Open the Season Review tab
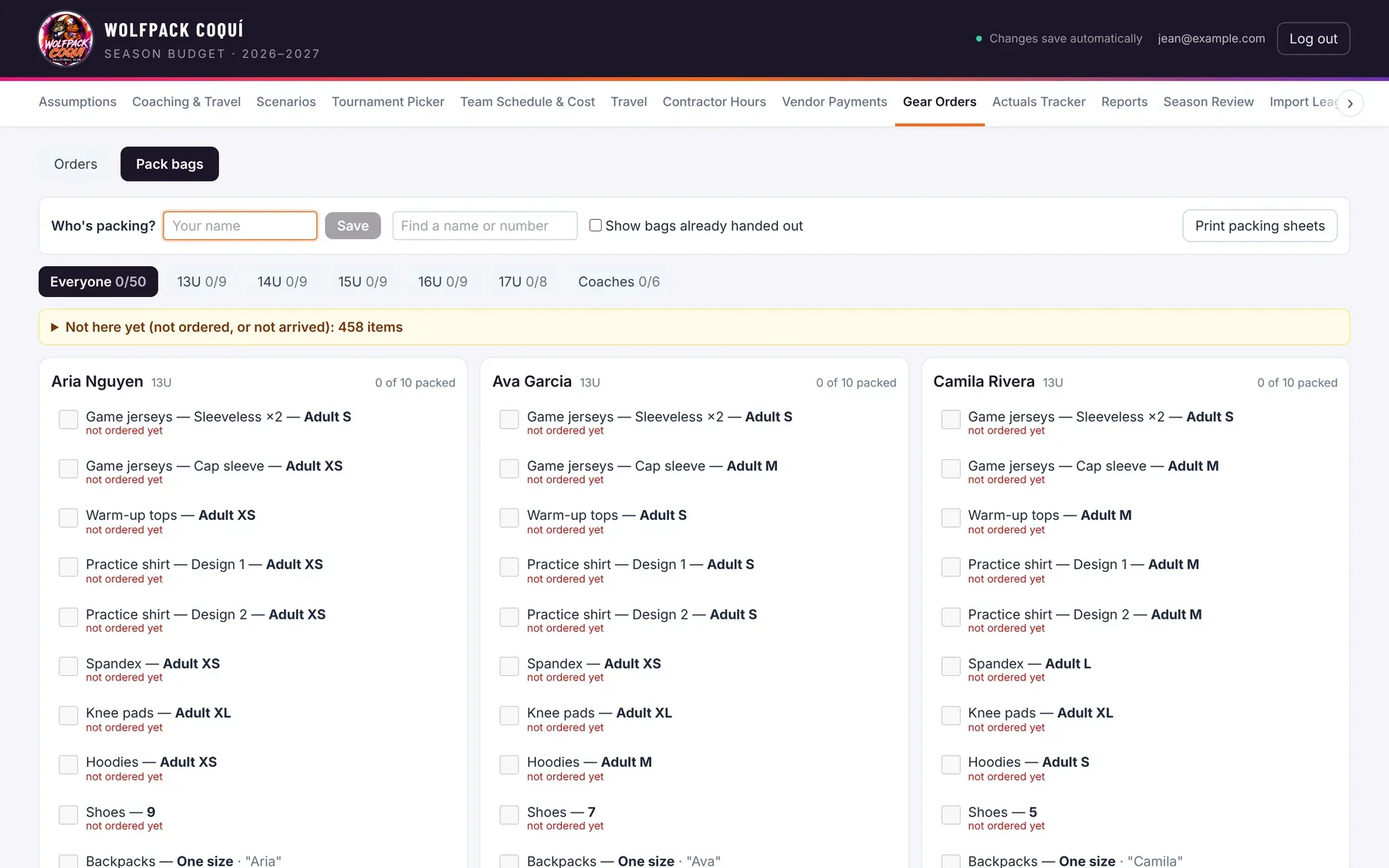Viewport: 1389px width, 868px height. click(1208, 102)
